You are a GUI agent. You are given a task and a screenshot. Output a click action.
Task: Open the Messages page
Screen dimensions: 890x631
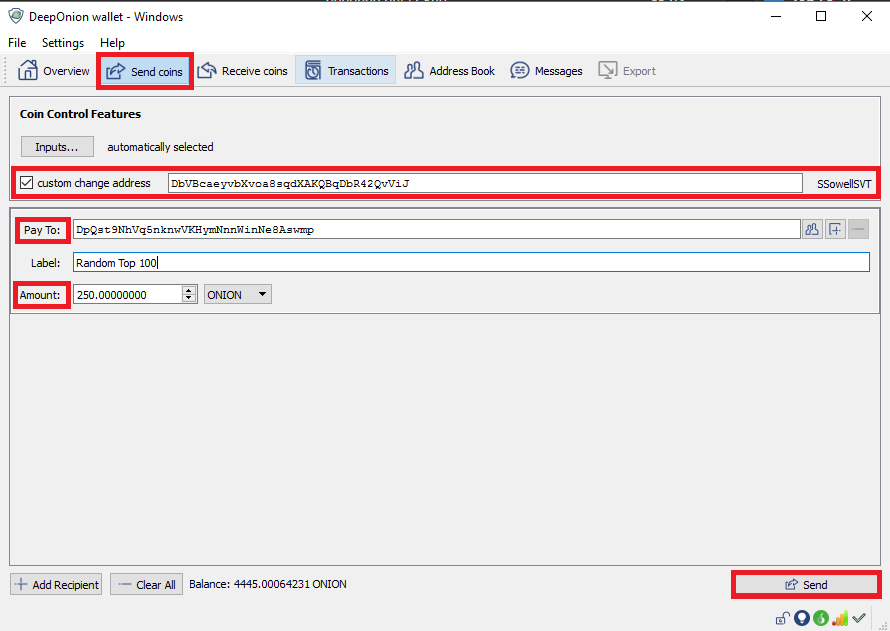pyautogui.click(x=547, y=71)
